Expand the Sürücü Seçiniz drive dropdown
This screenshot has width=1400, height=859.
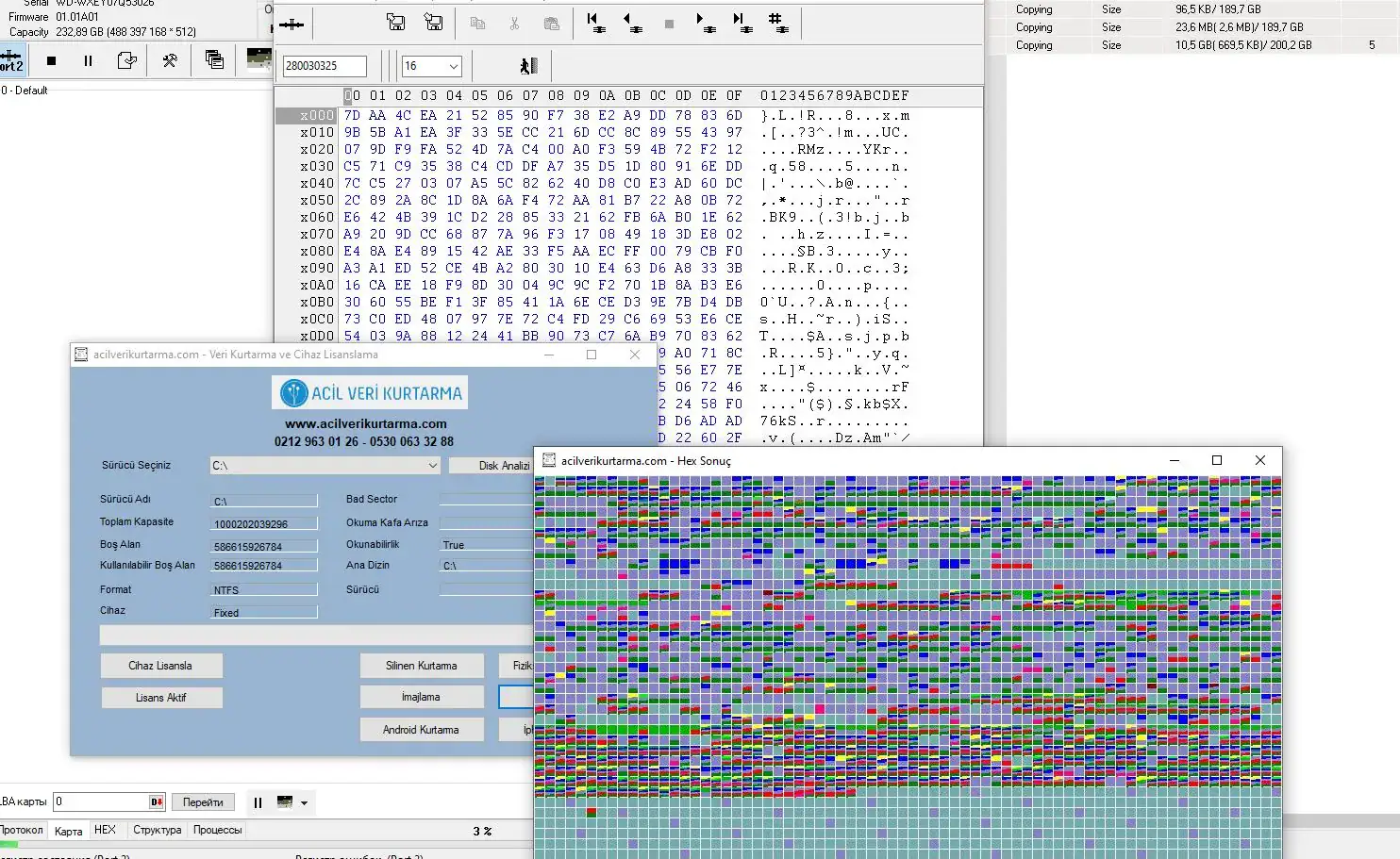(x=432, y=466)
